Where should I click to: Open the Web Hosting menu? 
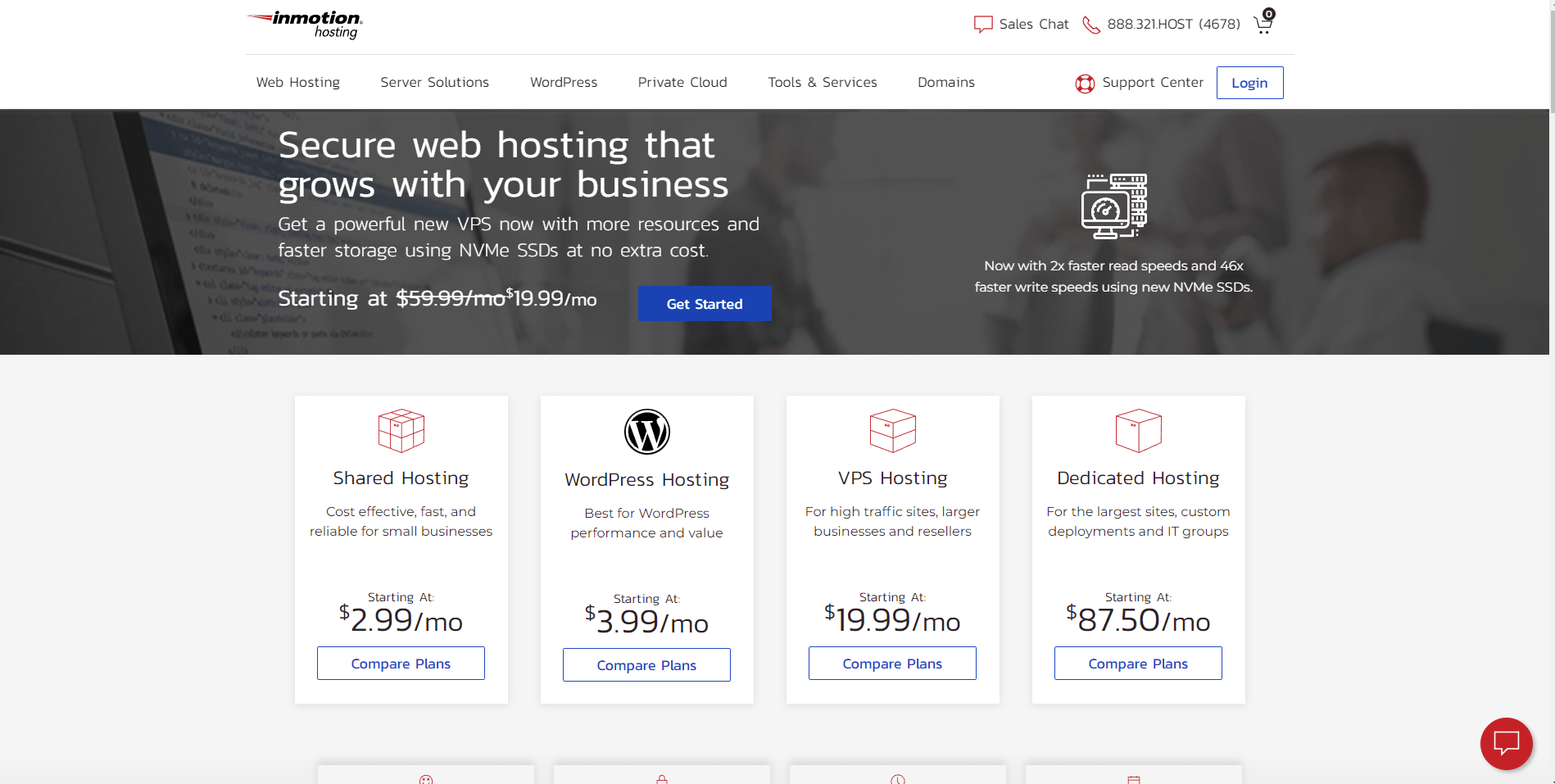click(x=298, y=83)
